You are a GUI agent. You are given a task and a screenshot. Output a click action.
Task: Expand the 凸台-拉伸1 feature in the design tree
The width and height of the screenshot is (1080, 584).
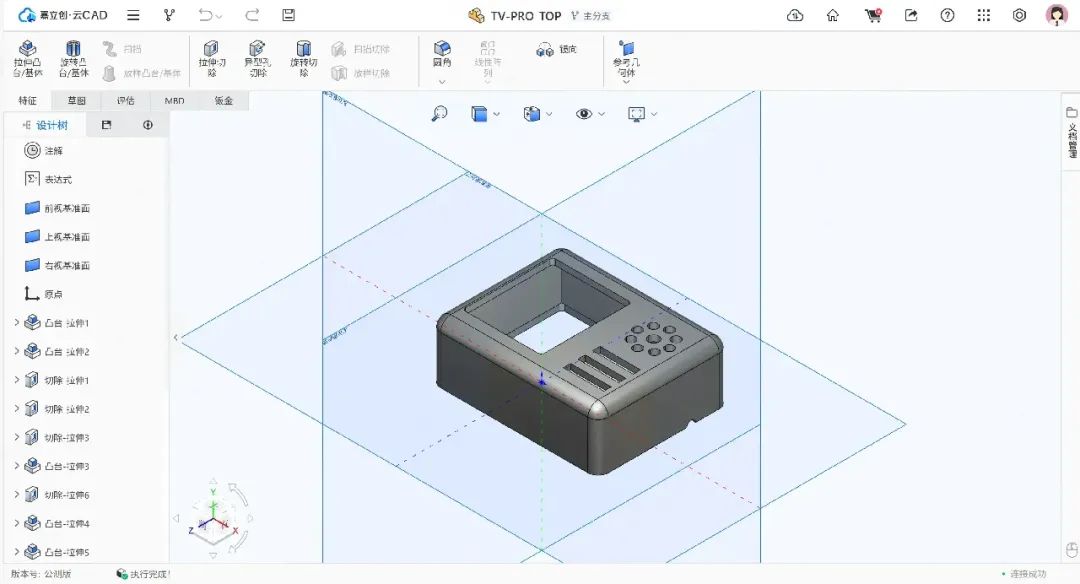click(18, 322)
